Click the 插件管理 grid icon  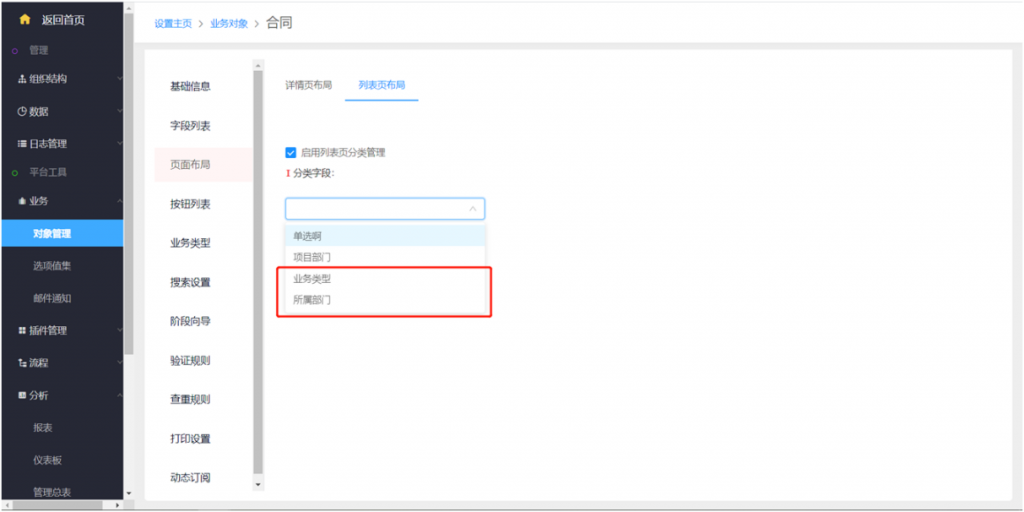22,331
